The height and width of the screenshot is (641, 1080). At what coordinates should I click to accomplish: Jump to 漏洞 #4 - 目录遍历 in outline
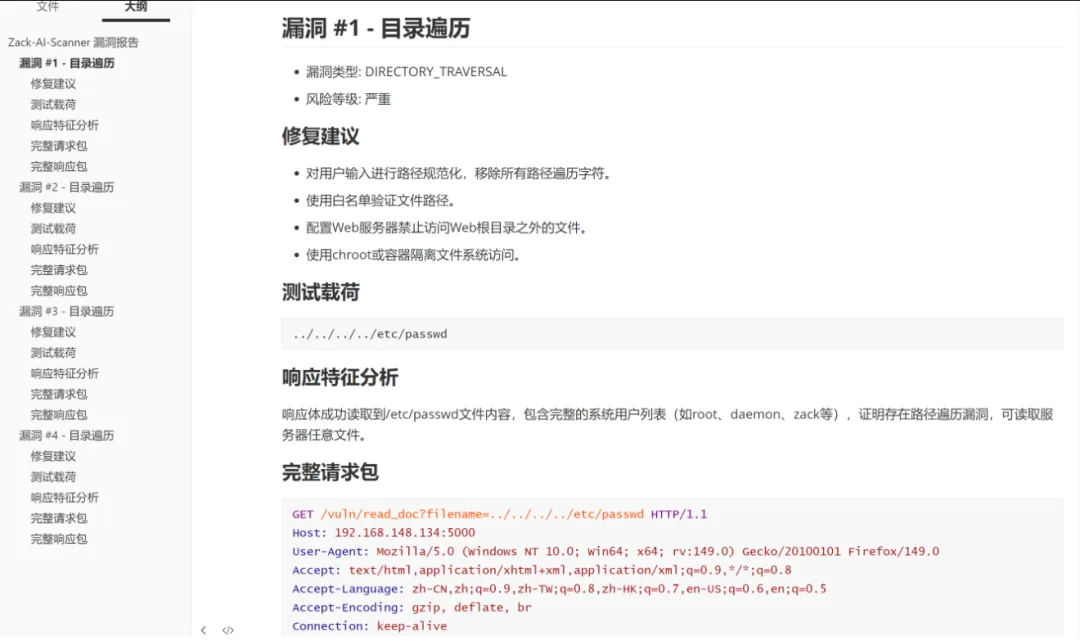point(67,435)
